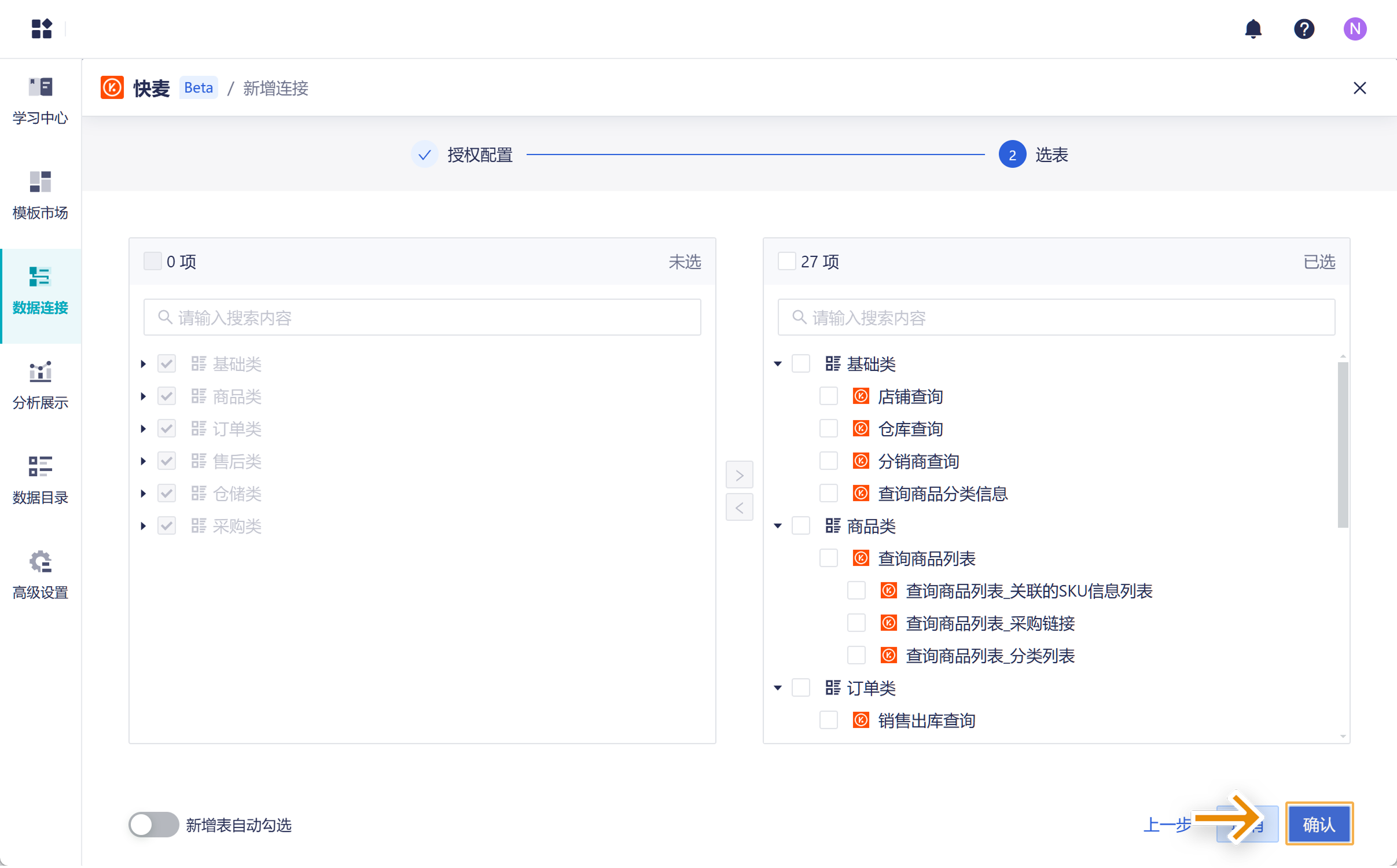Click the help question mark icon
This screenshot has width=1397, height=868.
tap(1304, 29)
